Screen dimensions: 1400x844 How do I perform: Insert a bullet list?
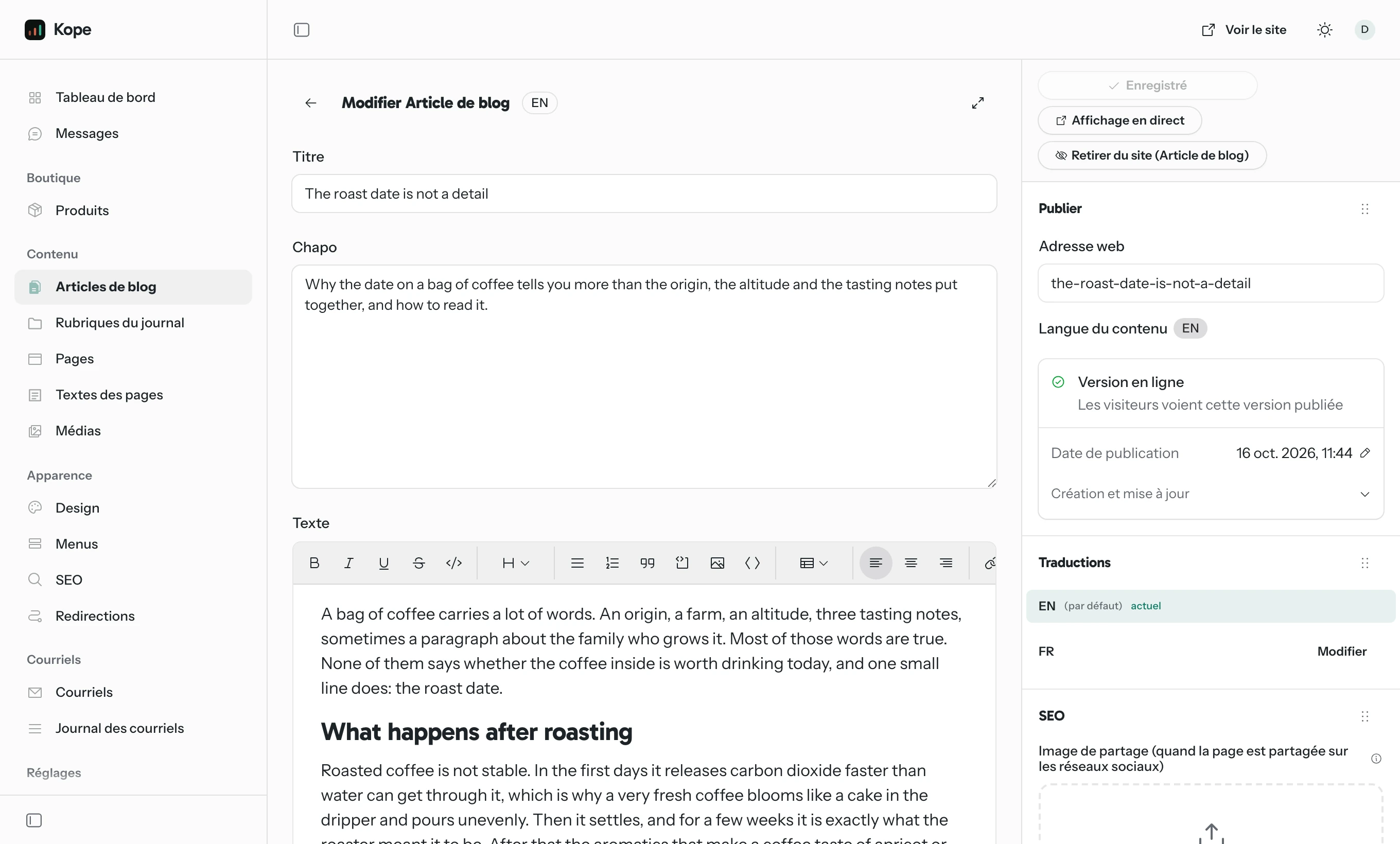[x=577, y=563]
